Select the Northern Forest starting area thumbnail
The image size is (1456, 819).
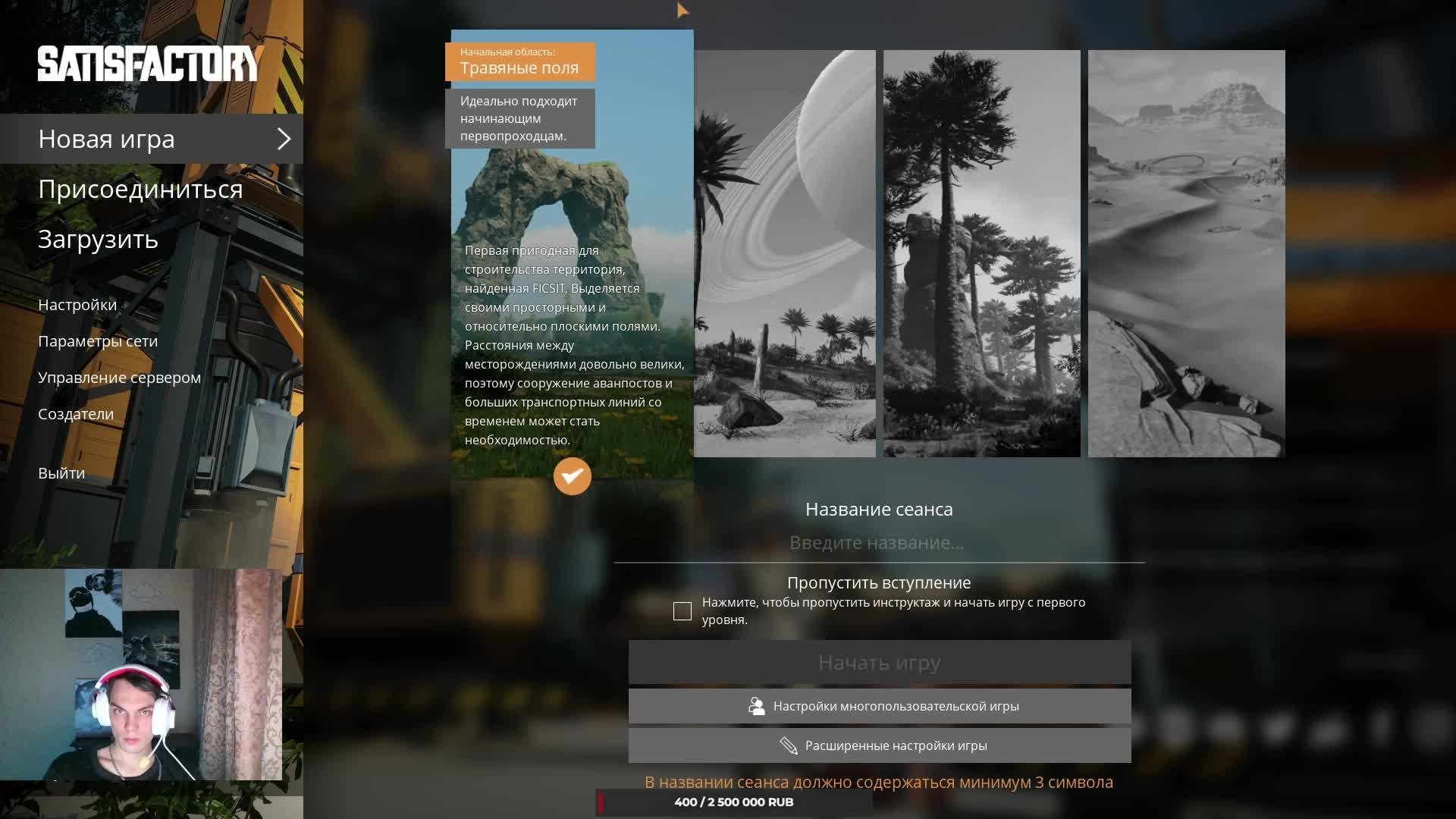[981, 253]
